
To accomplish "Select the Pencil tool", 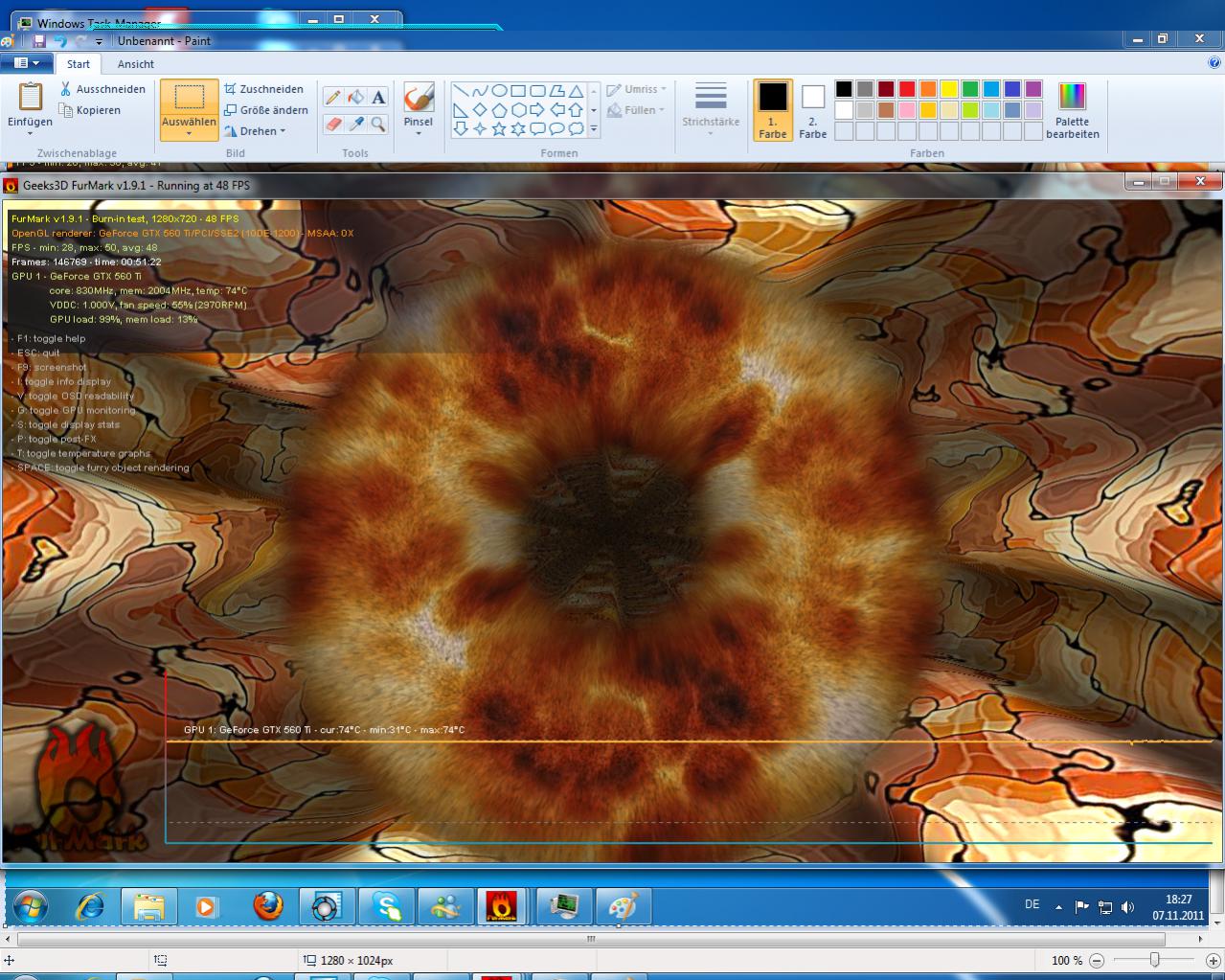I will (332, 97).
